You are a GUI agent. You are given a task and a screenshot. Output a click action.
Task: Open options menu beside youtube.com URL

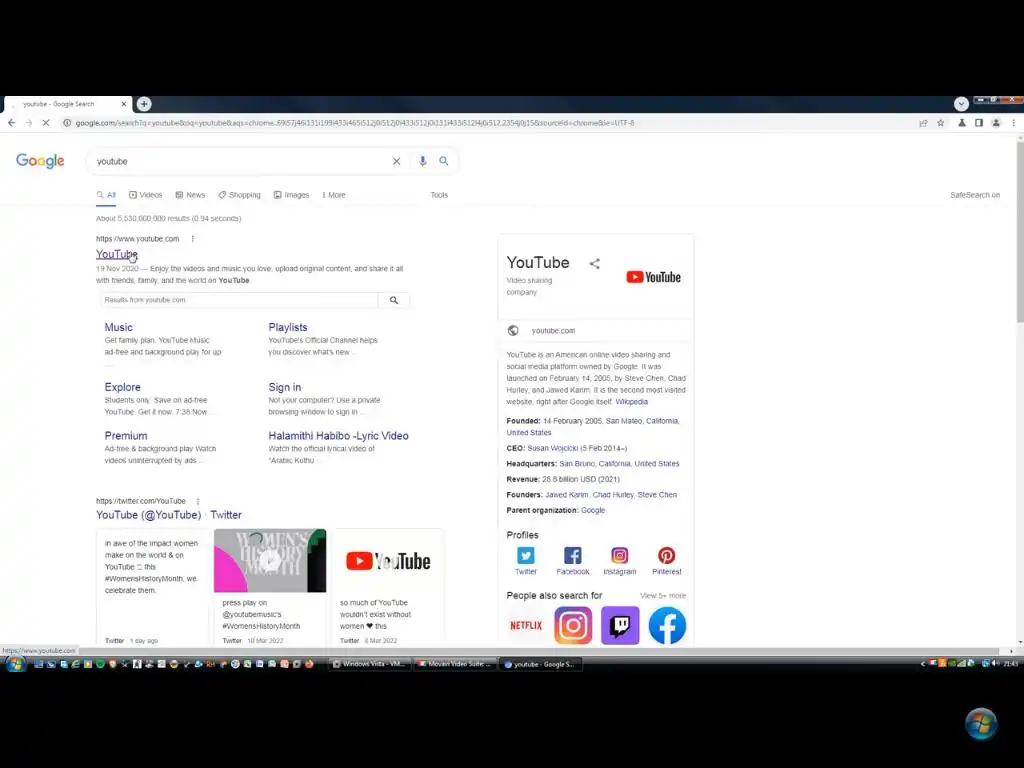[x=193, y=239]
